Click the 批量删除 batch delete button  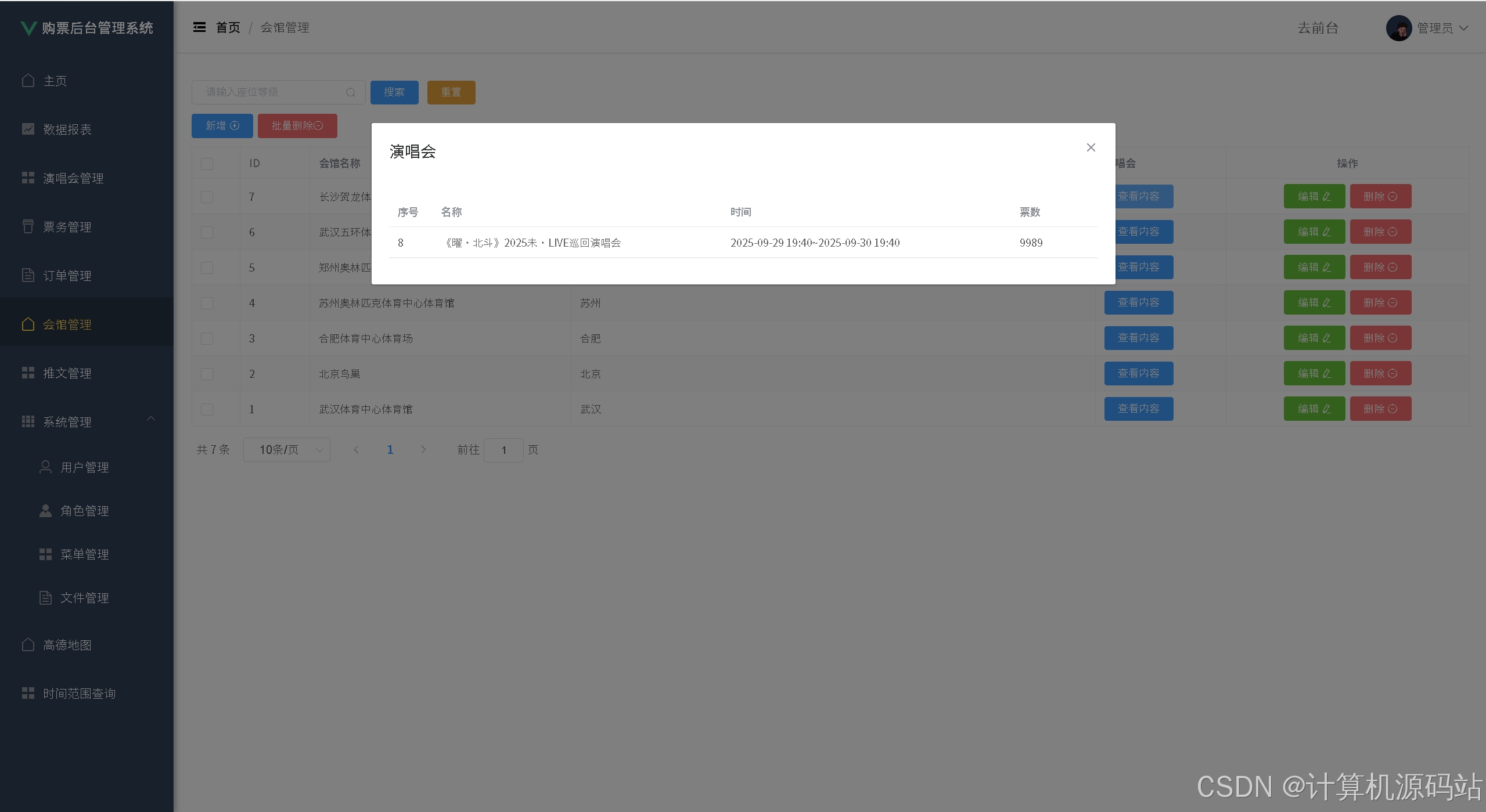point(297,126)
